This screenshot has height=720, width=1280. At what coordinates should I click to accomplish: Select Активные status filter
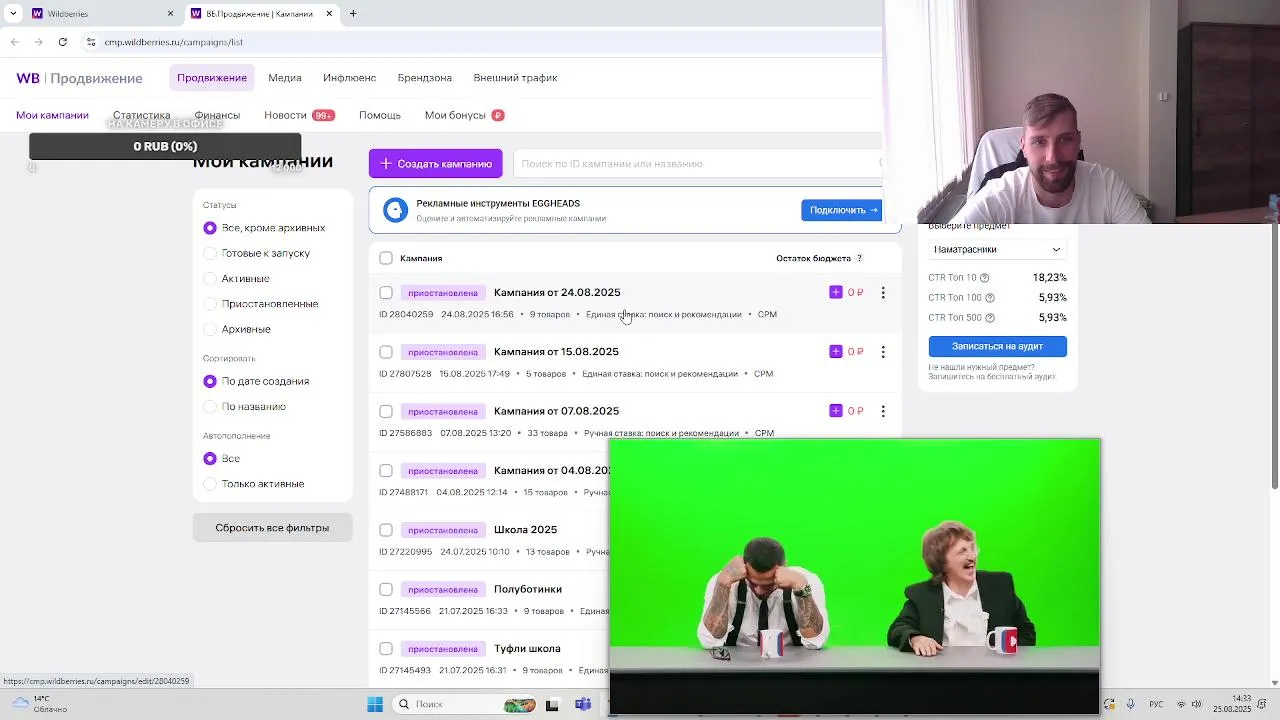210,279
